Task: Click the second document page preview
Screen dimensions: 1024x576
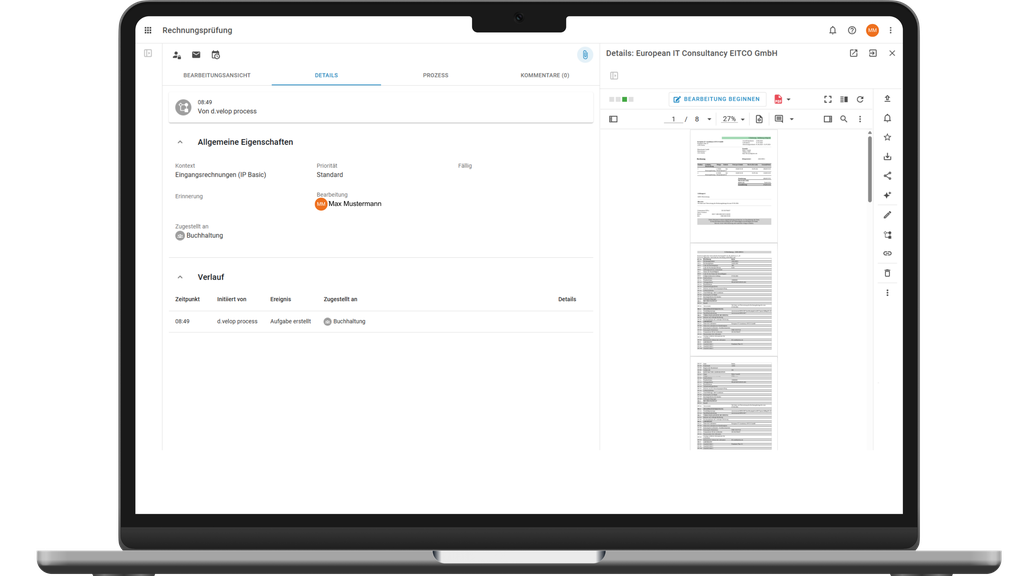Action: pos(733,300)
